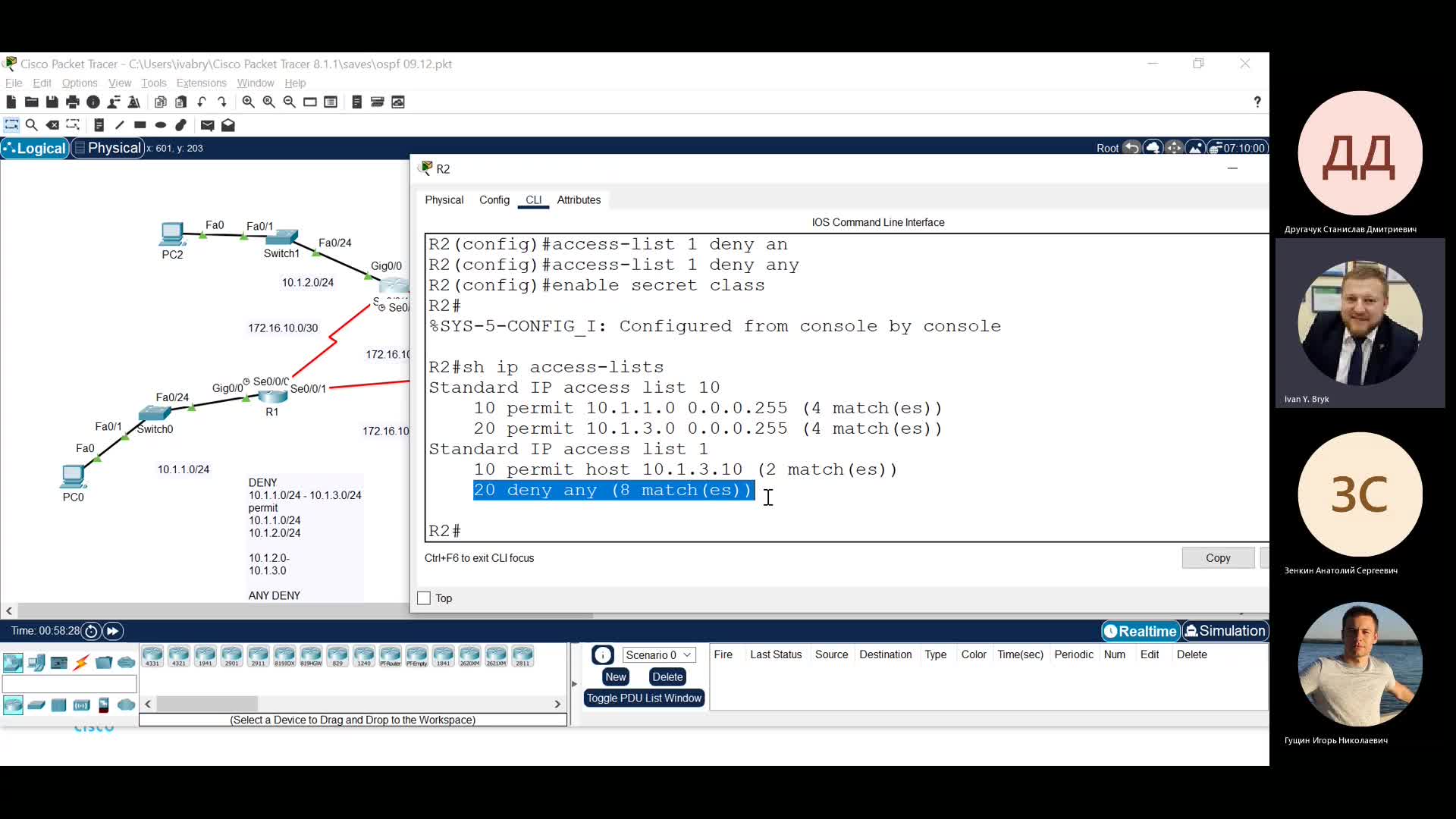Choose the 2811 router device
This screenshot has width=1456, height=819.
tap(522, 657)
